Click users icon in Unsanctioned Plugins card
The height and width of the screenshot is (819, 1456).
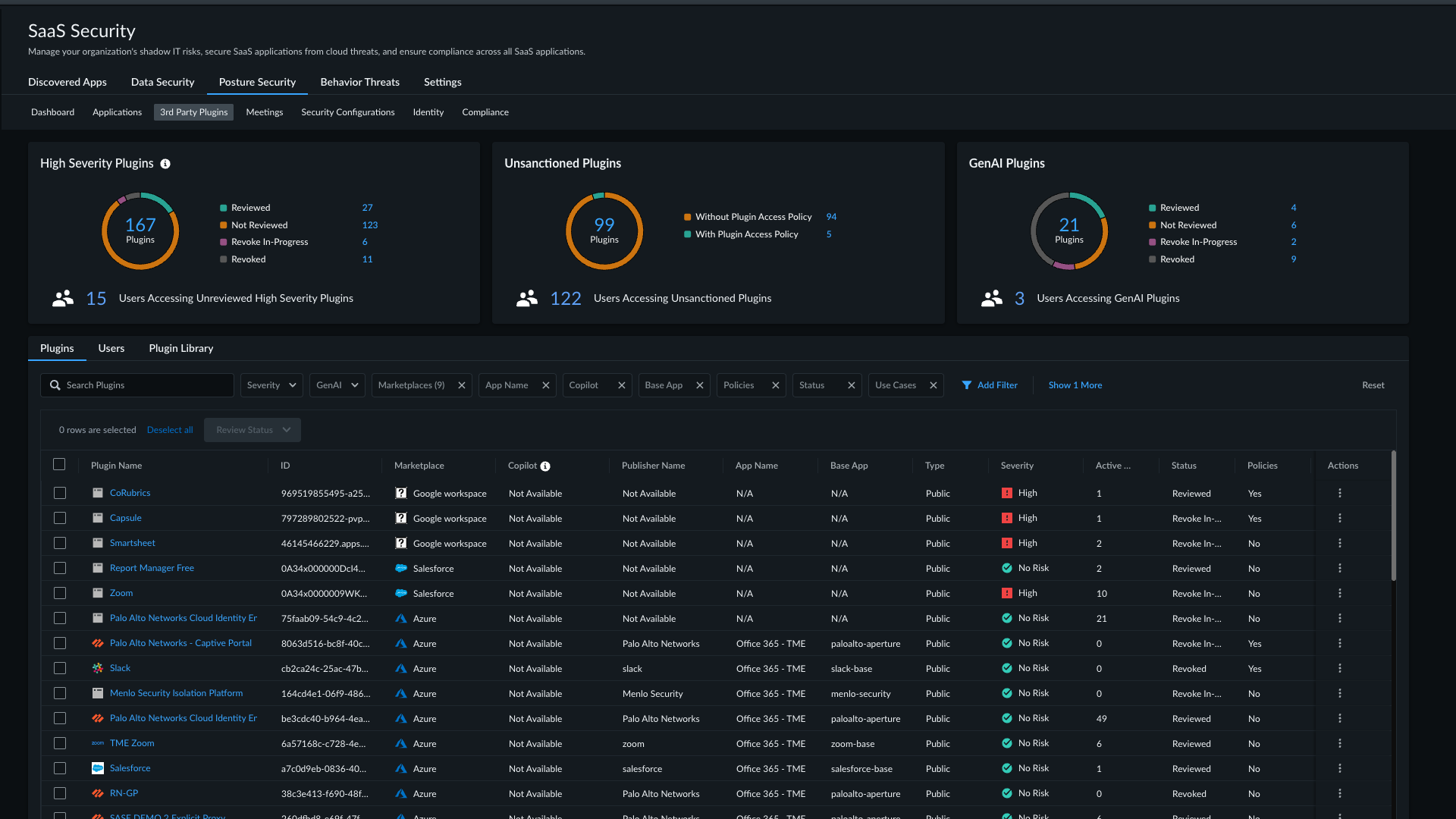pyautogui.click(x=527, y=298)
